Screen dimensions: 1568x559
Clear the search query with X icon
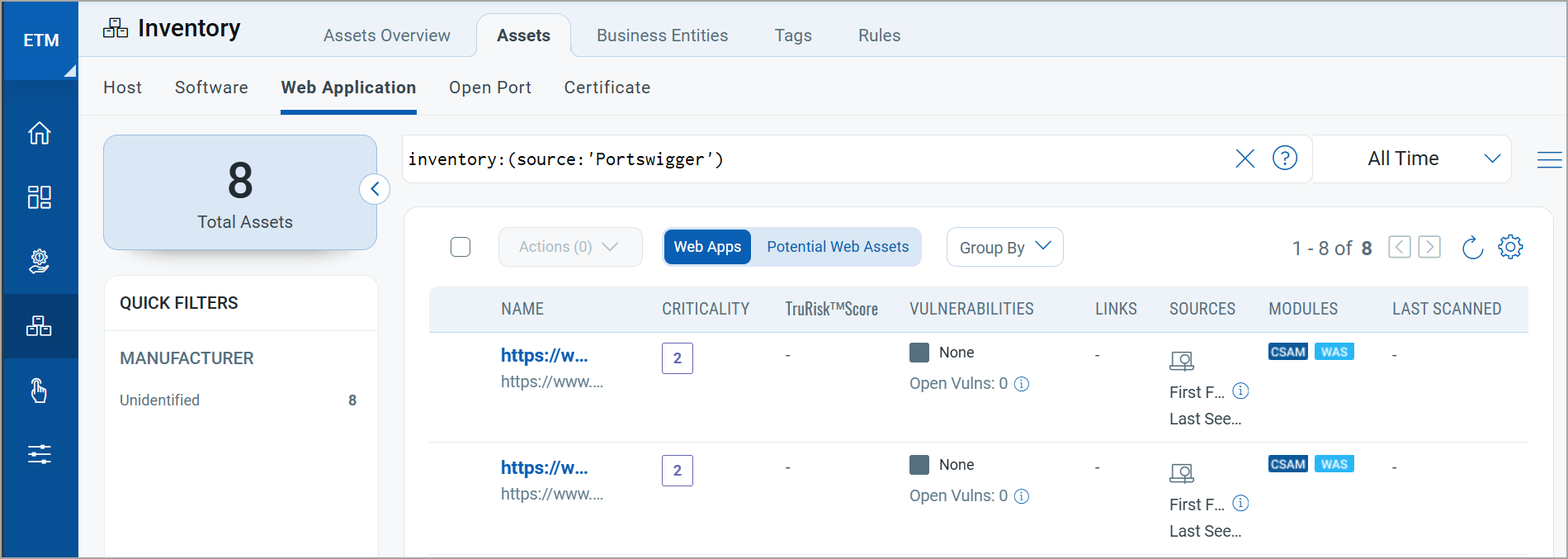pos(1244,159)
